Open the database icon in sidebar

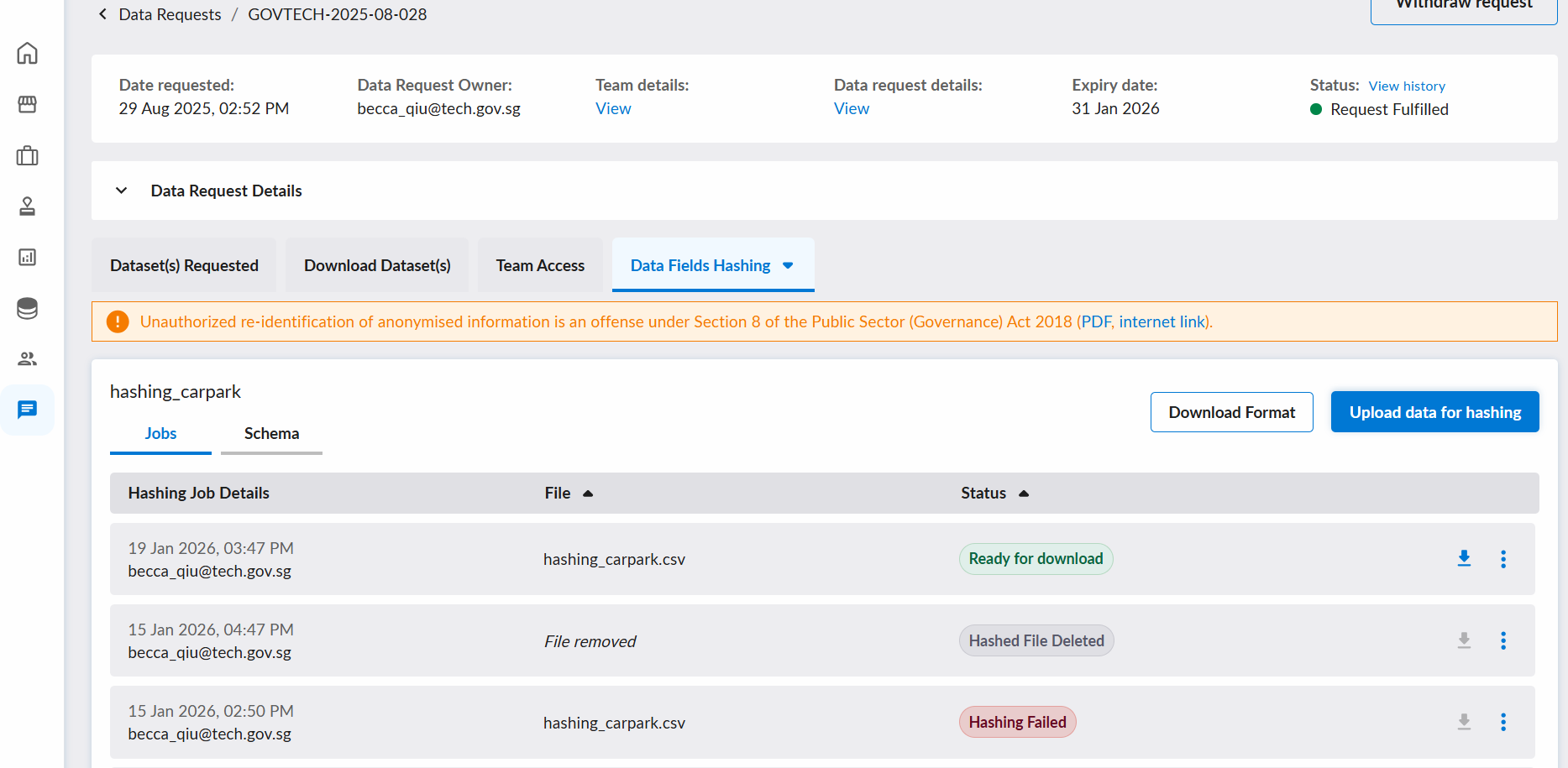click(x=27, y=308)
